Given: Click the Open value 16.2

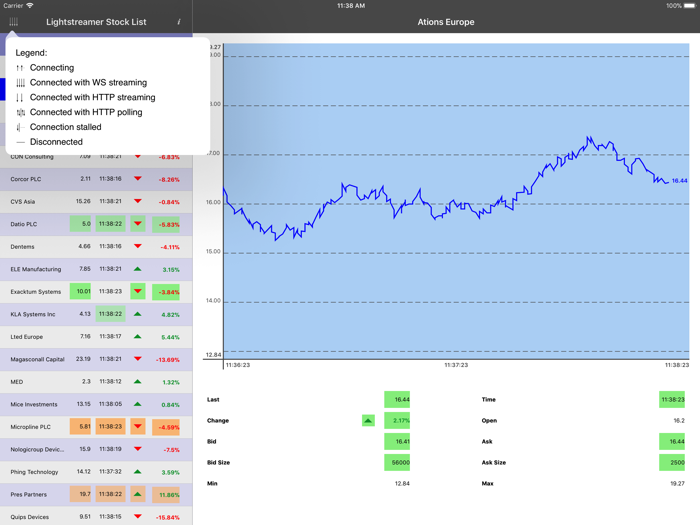Looking at the screenshot, I should pyautogui.click(x=679, y=421).
